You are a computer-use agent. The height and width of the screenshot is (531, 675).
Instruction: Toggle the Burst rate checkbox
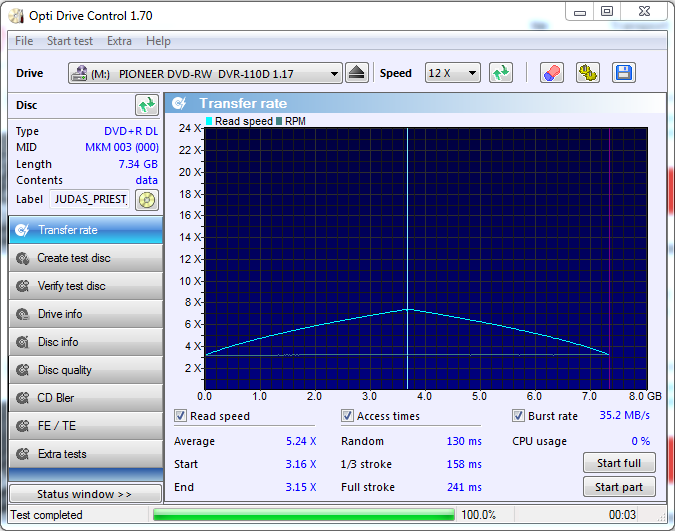[518, 416]
